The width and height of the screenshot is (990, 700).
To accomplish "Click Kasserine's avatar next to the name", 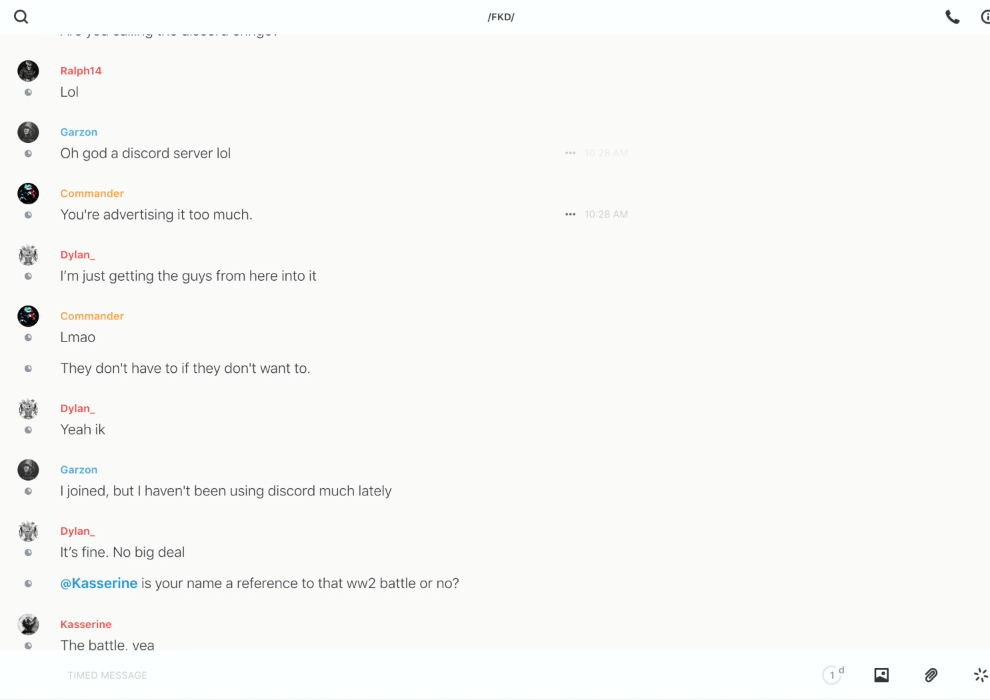I will click(28, 624).
